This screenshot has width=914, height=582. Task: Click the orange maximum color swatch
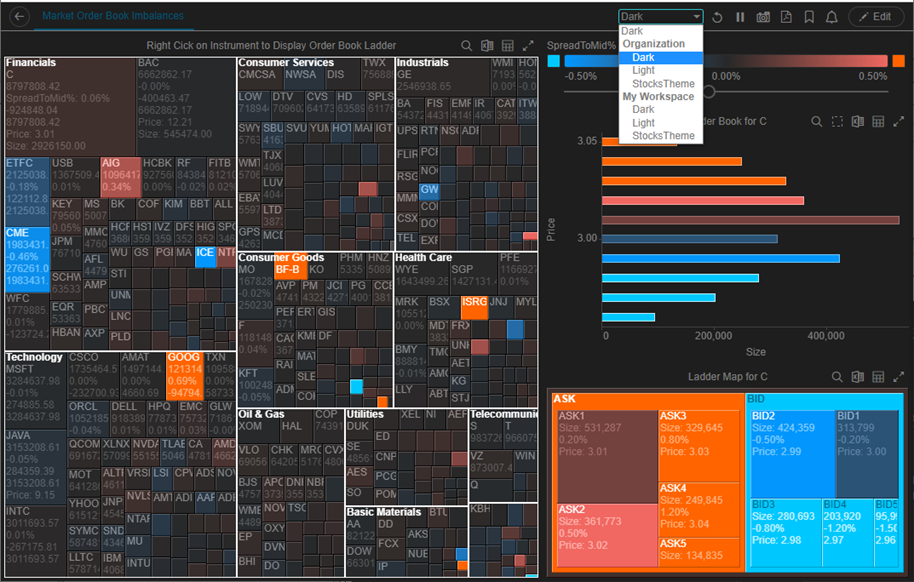click(x=898, y=61)
